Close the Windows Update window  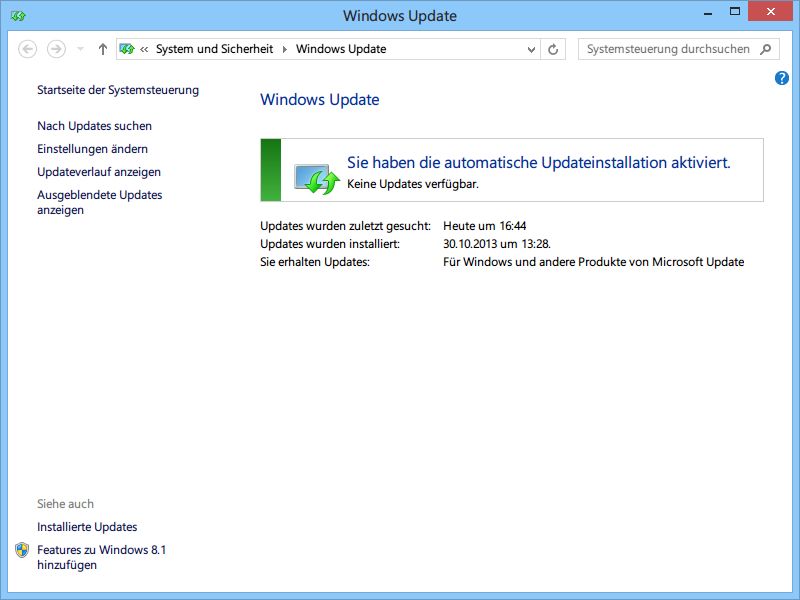pyautogui.click(x=770, y=11)
